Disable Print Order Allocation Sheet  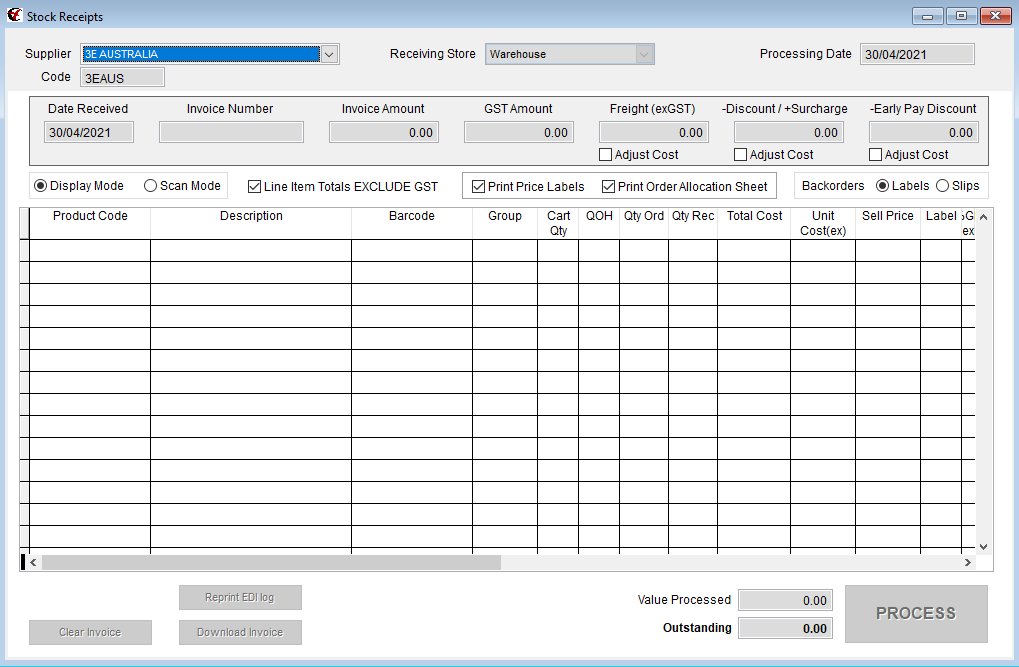(x=607, y=186)
